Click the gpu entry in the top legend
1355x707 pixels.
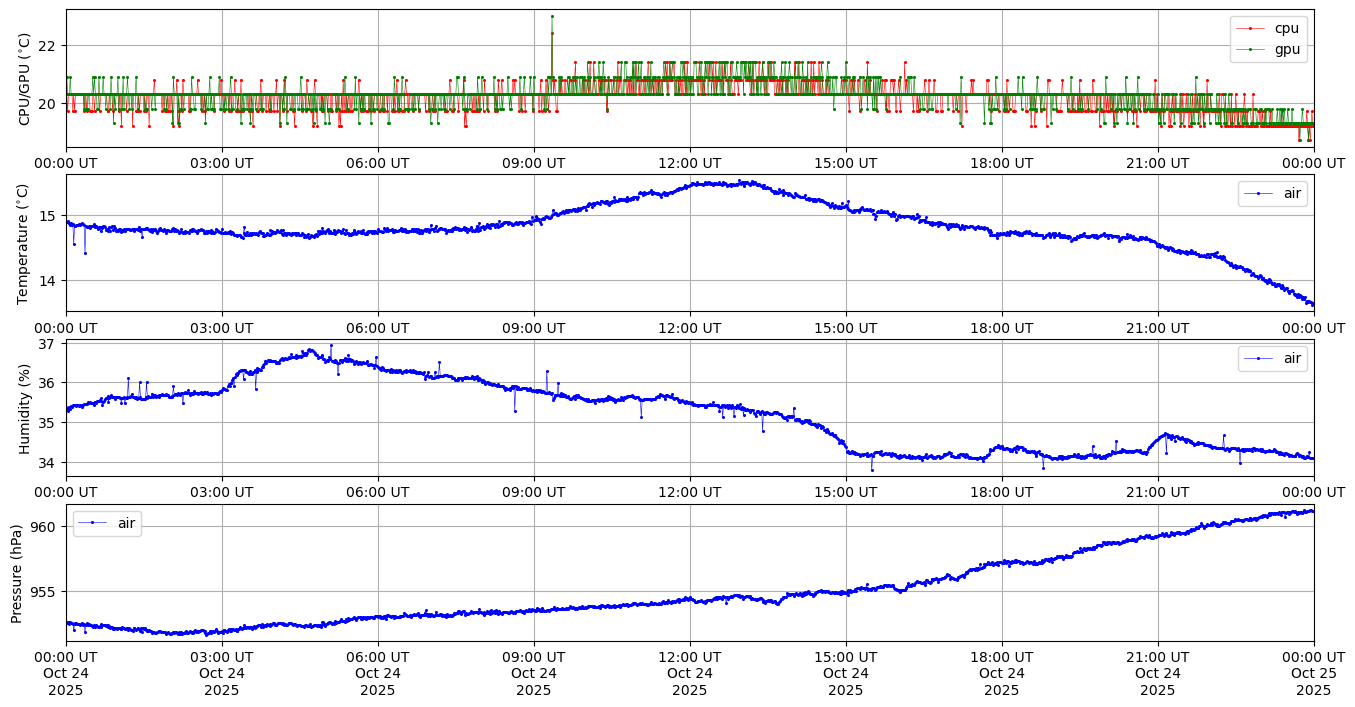(1287, 49)
